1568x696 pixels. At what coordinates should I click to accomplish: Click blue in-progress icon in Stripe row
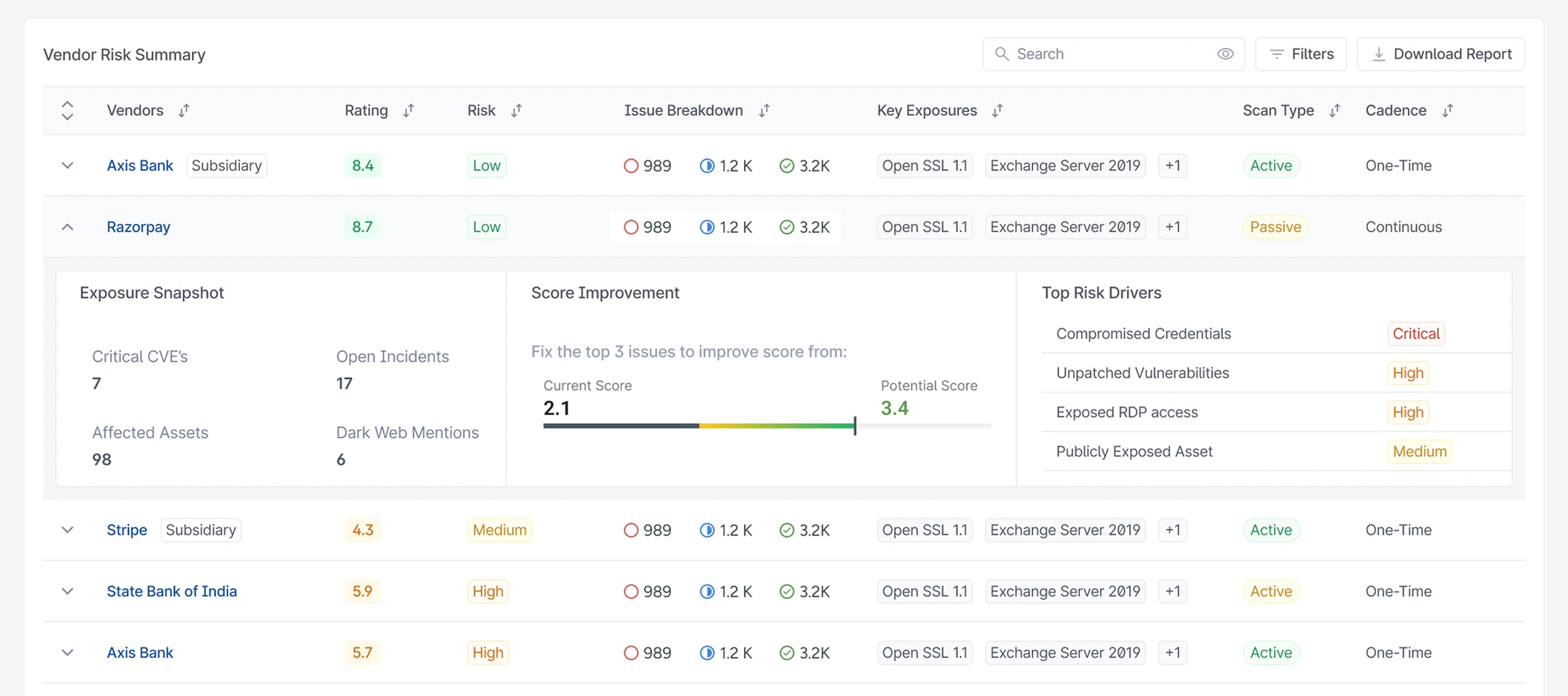[707, 530]
